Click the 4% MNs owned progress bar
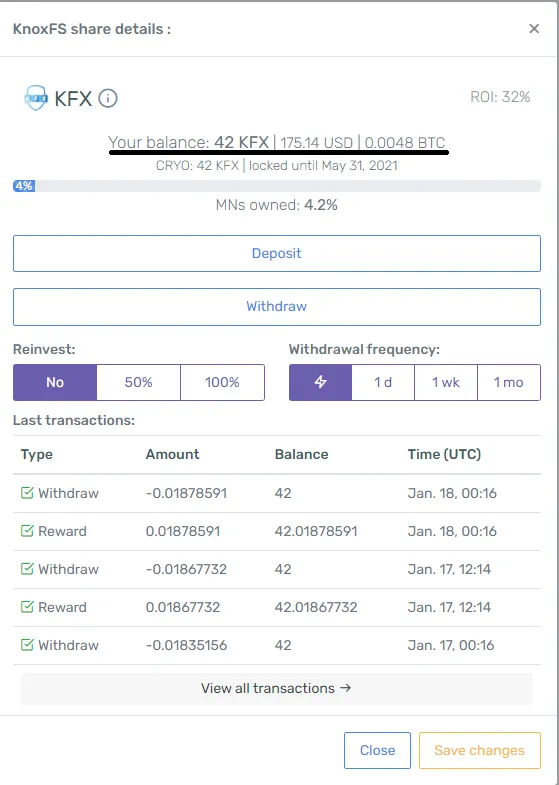 tap(277, 186)
